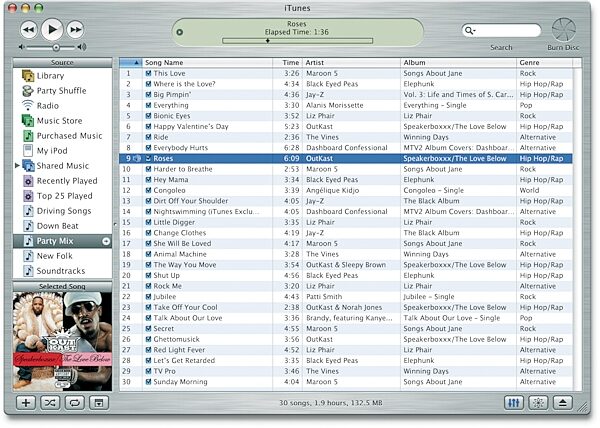Uncheck the Roses song checkbox

click(148, 158)
